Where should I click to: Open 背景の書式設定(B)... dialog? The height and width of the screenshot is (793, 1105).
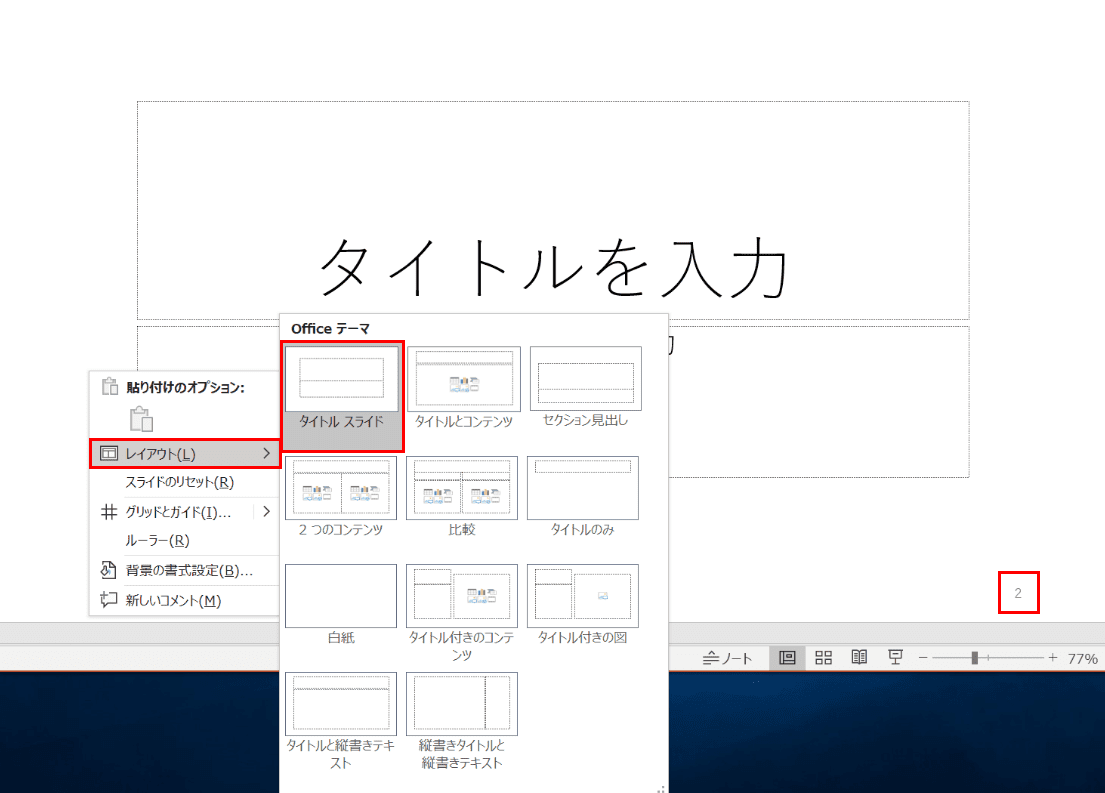click(x=189, y=570)
